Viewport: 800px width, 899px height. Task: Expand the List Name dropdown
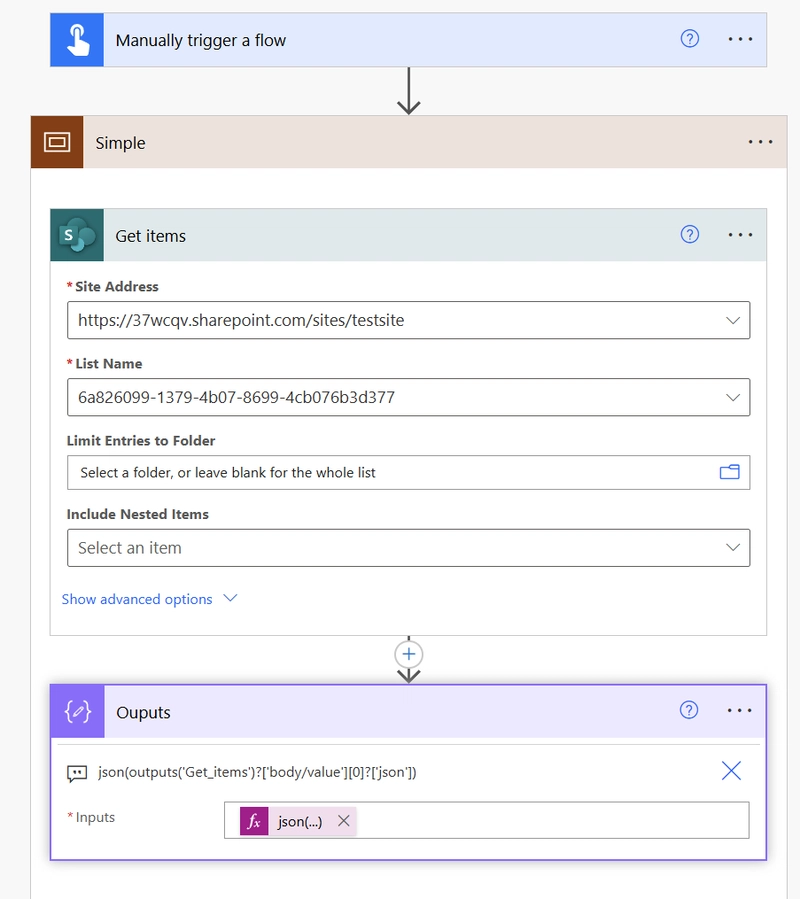click(x=732, y=397)
